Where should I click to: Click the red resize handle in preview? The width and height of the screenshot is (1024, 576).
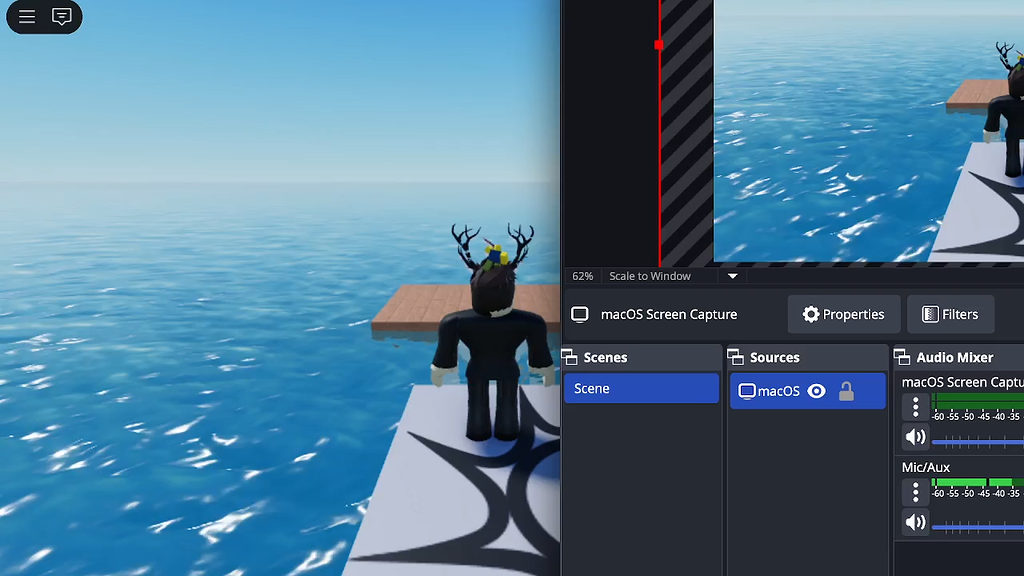pos(659,44)
